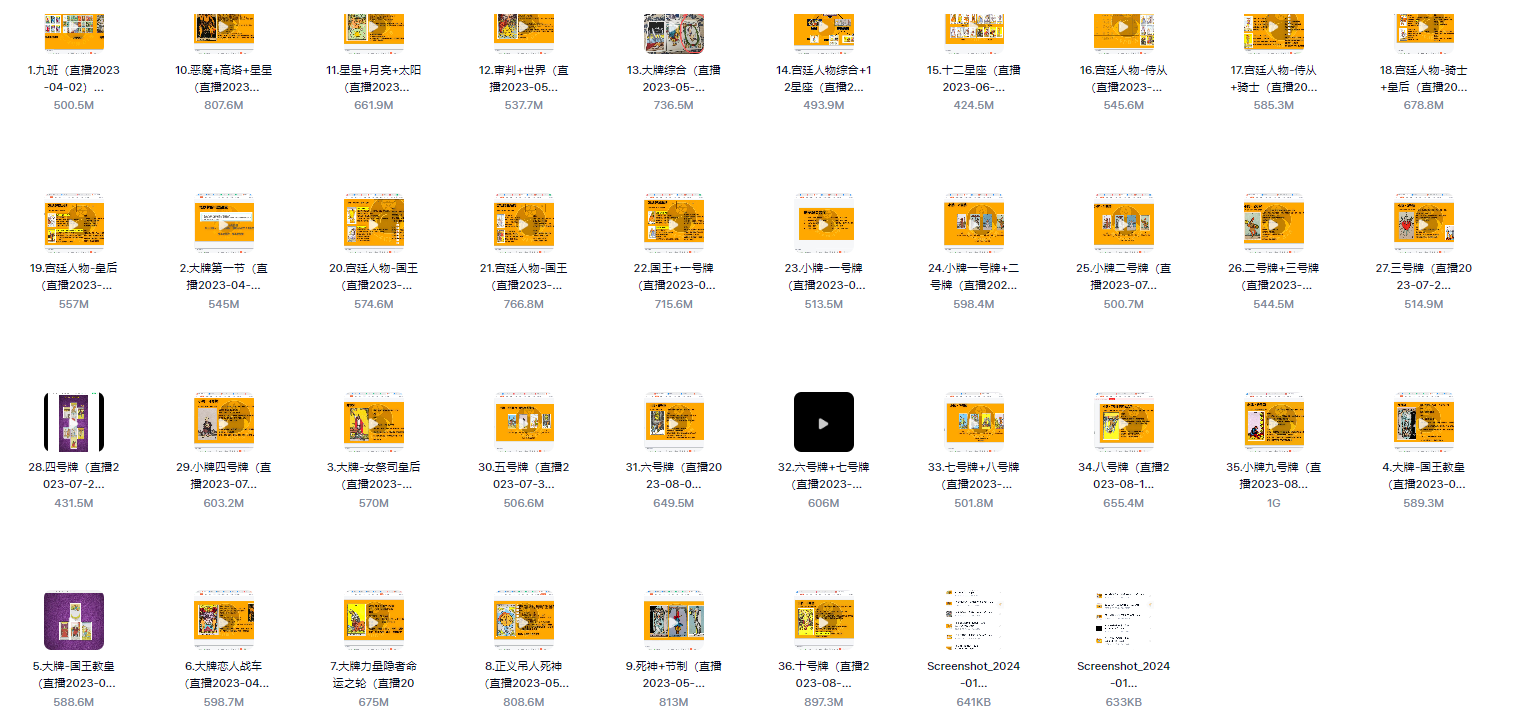Image resolution: width=1524 pixels, height=717 pixels.
Task: Open the 641KB Screenshot_2024 image thumbnail
Action: [x=974, y=621]
